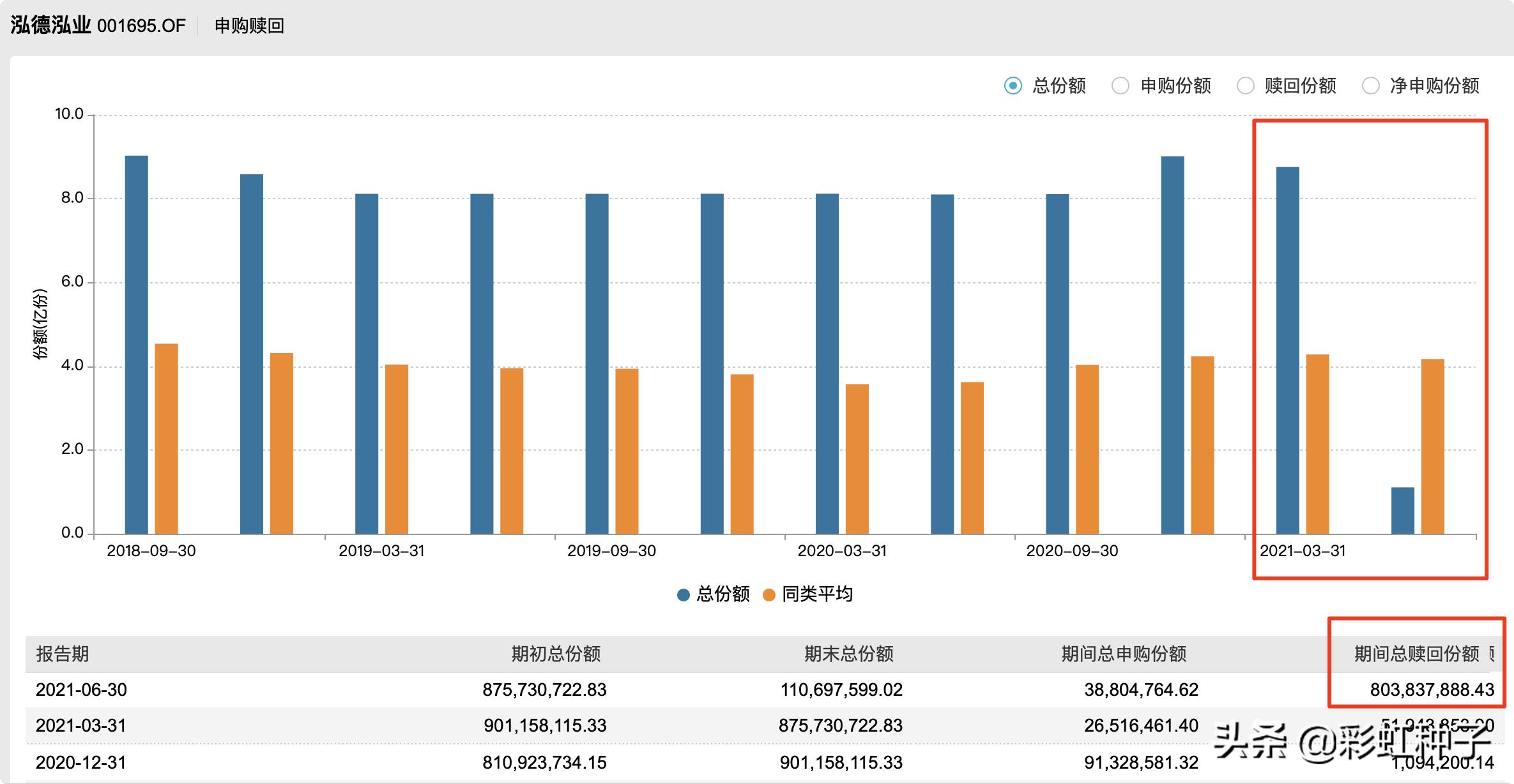Image resolution: width=1514 pixels, height=784 pixels.
Task: Toggle the 总份额 blue legend dot
Action: pos(684,595)
